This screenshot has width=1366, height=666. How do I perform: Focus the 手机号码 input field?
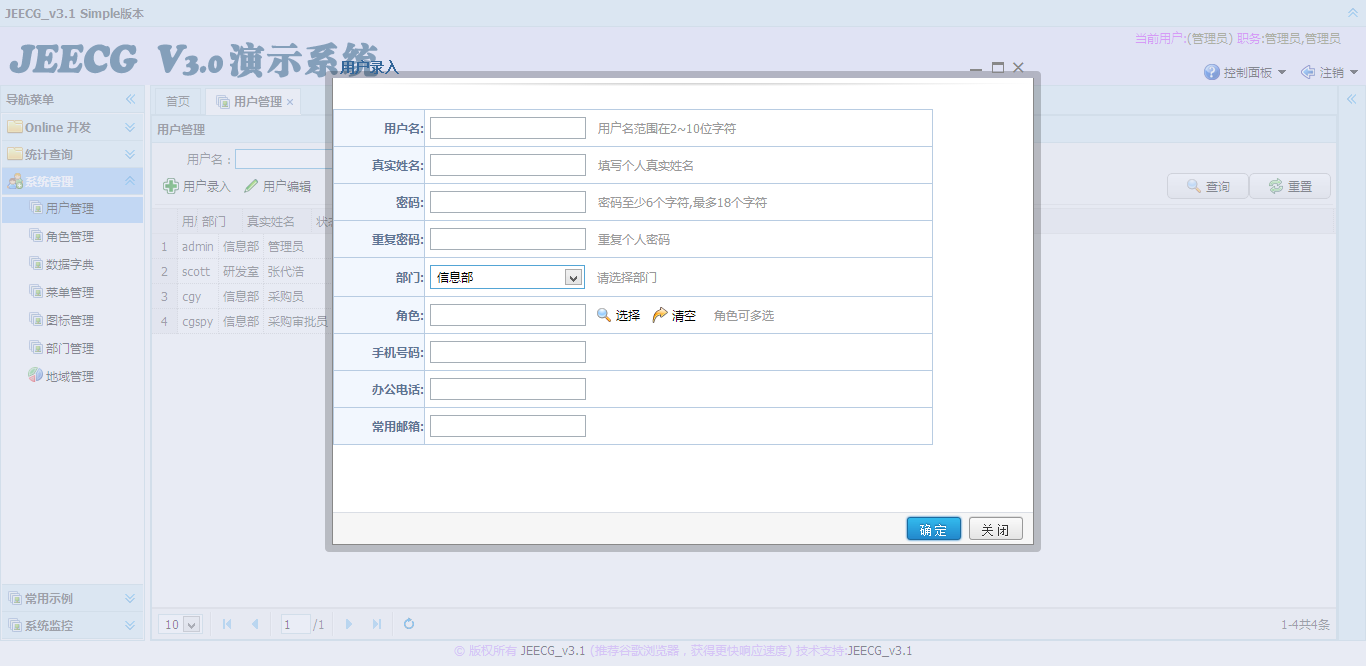coord(508,352)
